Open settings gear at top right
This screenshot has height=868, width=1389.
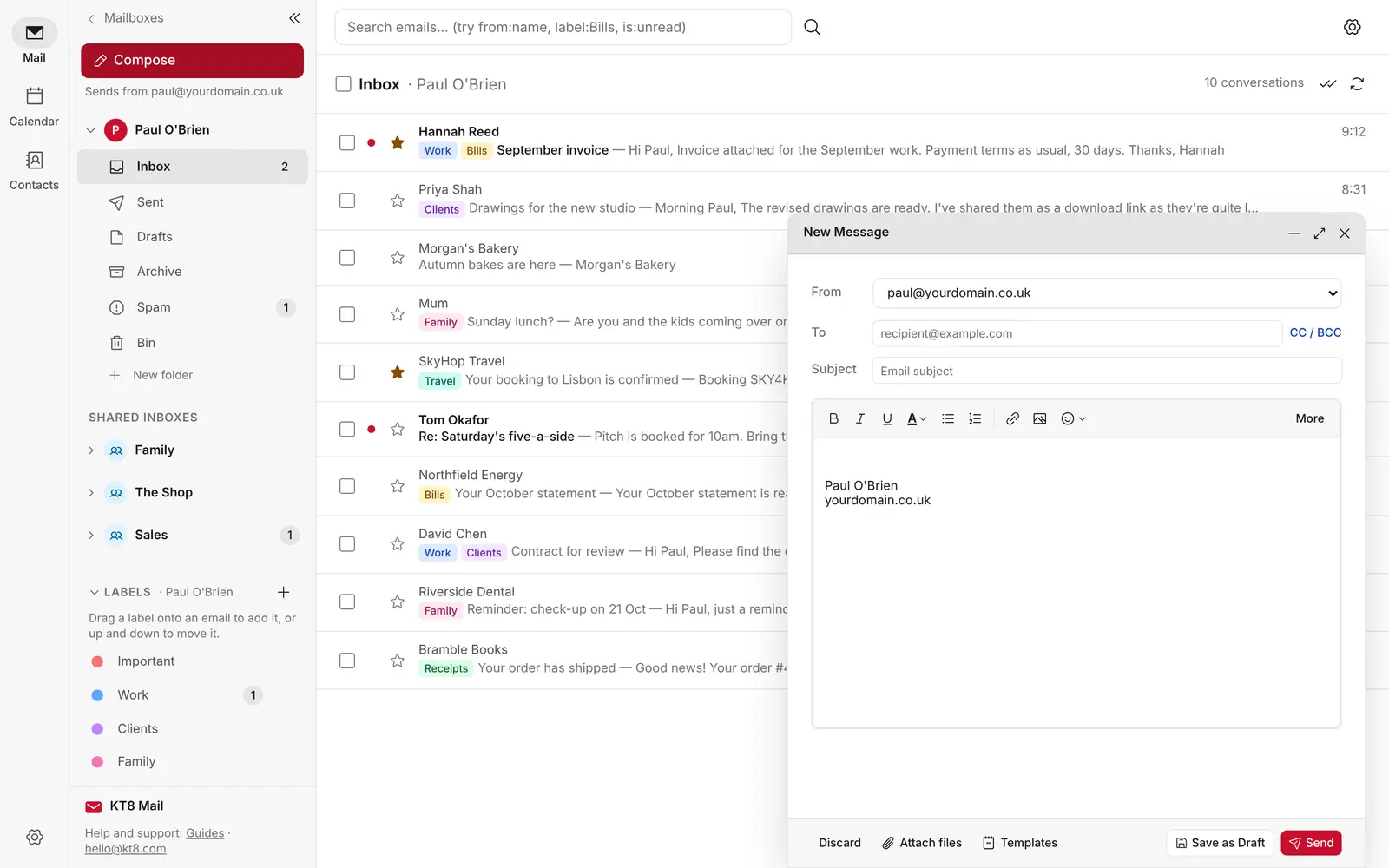coord(1352,27)
